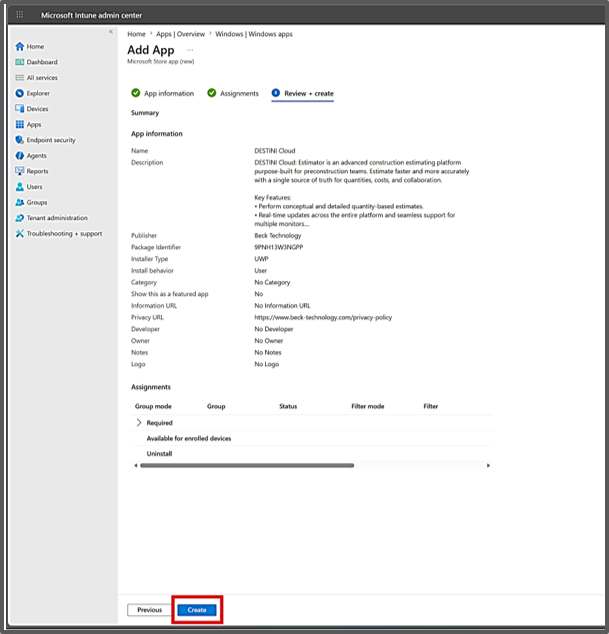Open Tenant administration icon

pyautogui.click(x=19, y=218)
